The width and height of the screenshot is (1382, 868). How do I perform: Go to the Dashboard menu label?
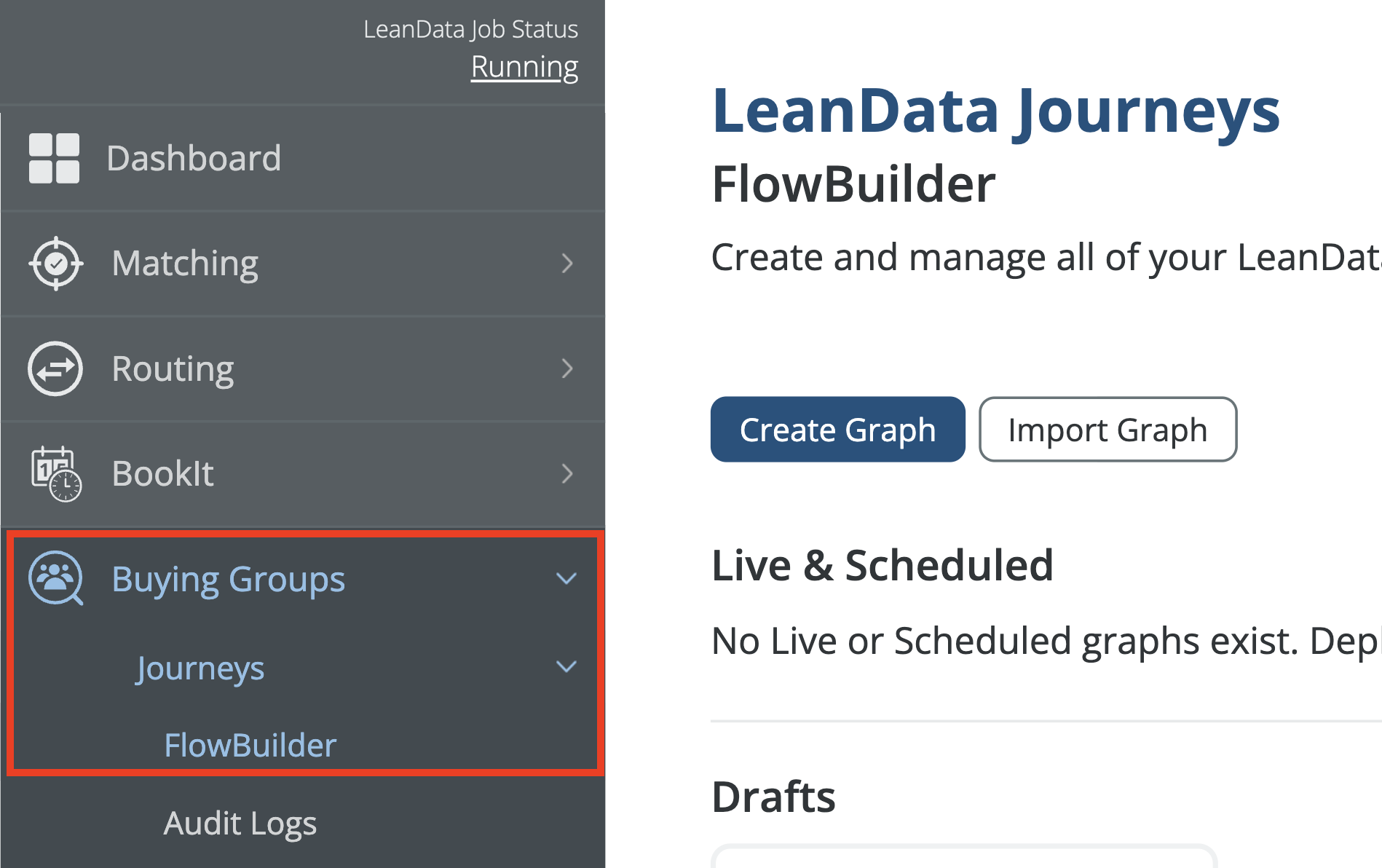(194, 158)
